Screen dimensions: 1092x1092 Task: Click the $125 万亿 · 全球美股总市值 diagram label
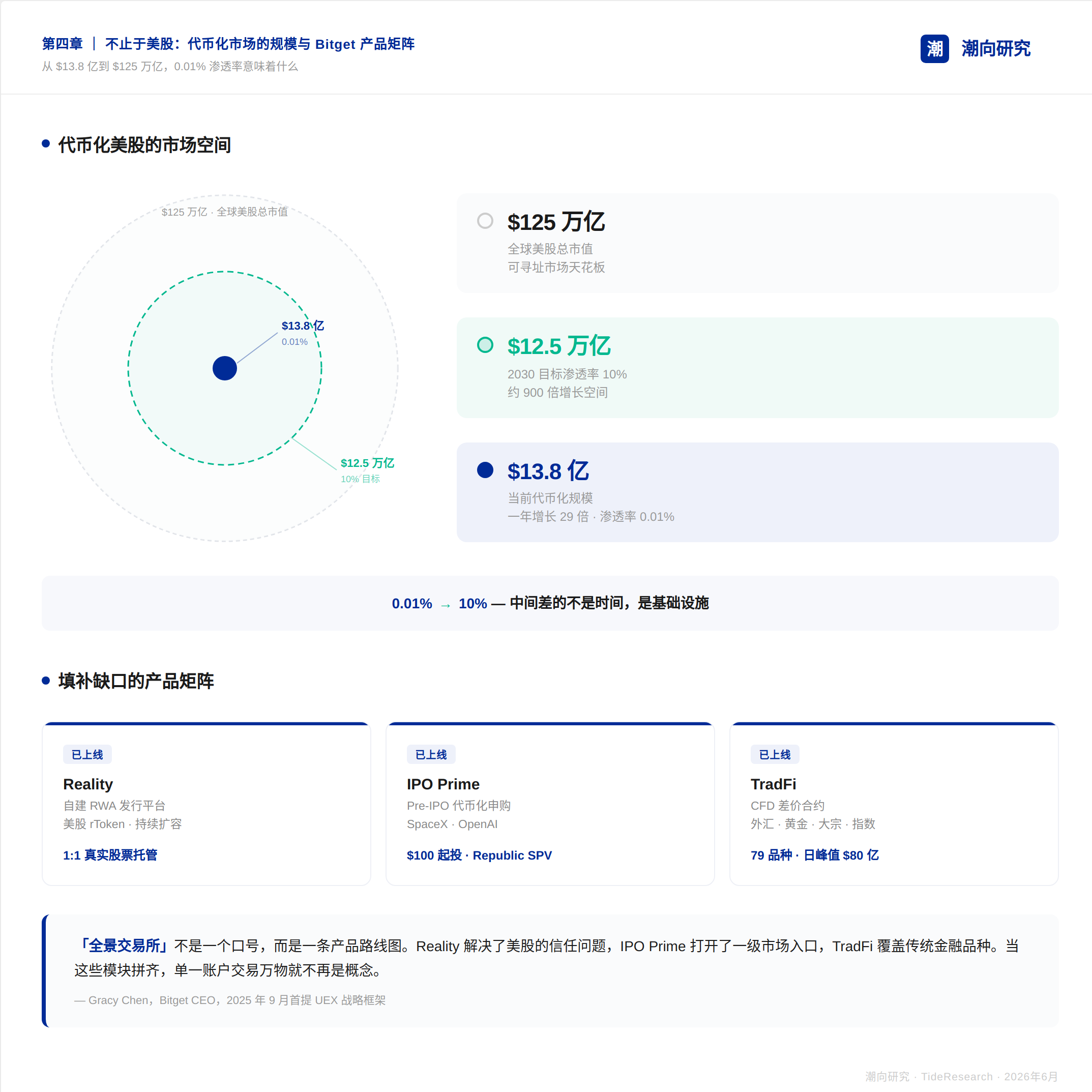pyautogui.click(x=224, y=212)
